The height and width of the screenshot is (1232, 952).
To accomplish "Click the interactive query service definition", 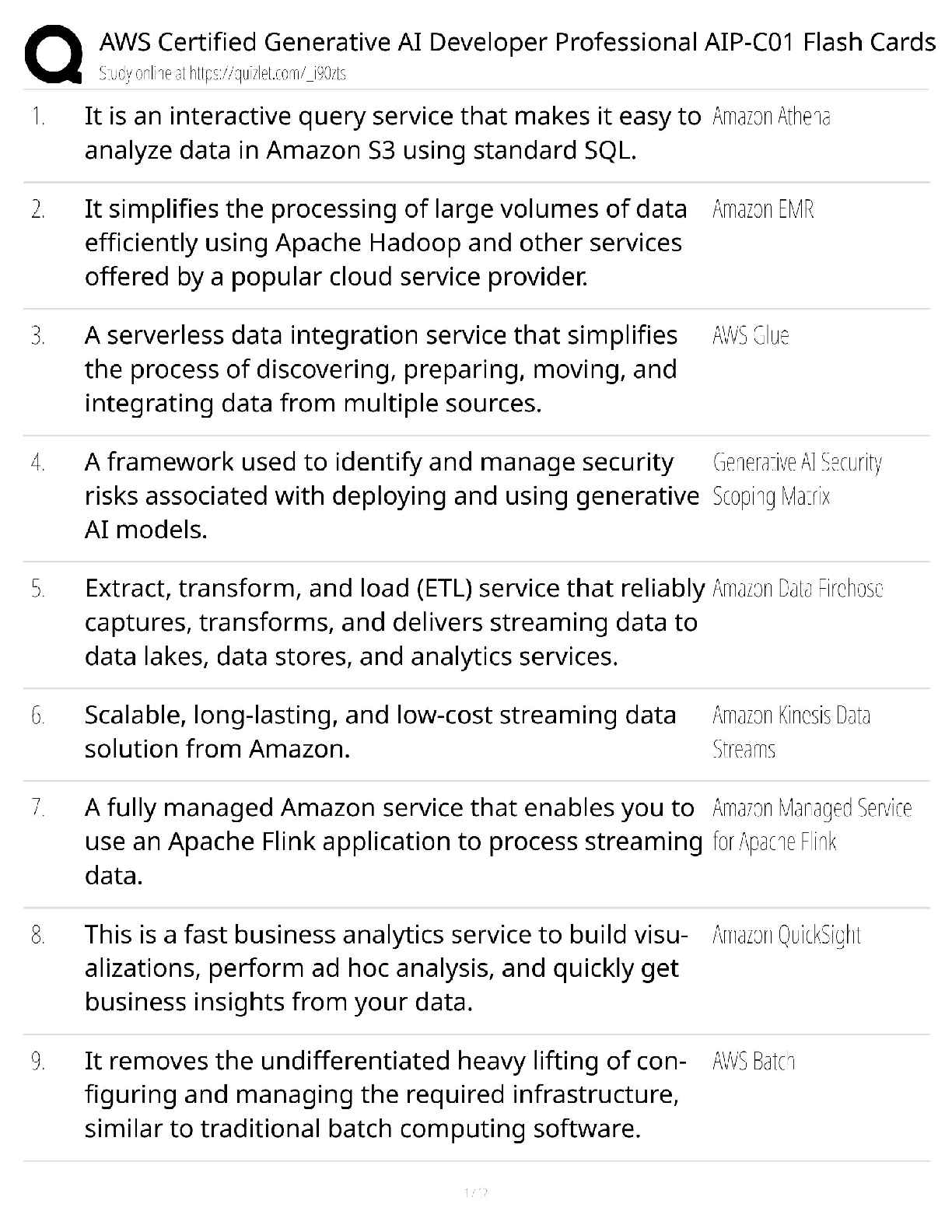I will 393,133.
